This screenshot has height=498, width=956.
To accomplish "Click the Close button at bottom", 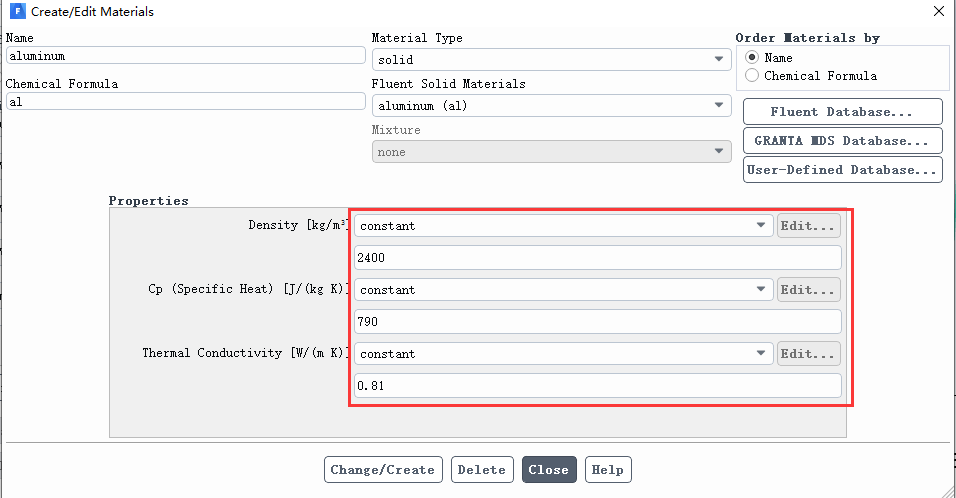I will pyautogui.click(x=549, y=469).
